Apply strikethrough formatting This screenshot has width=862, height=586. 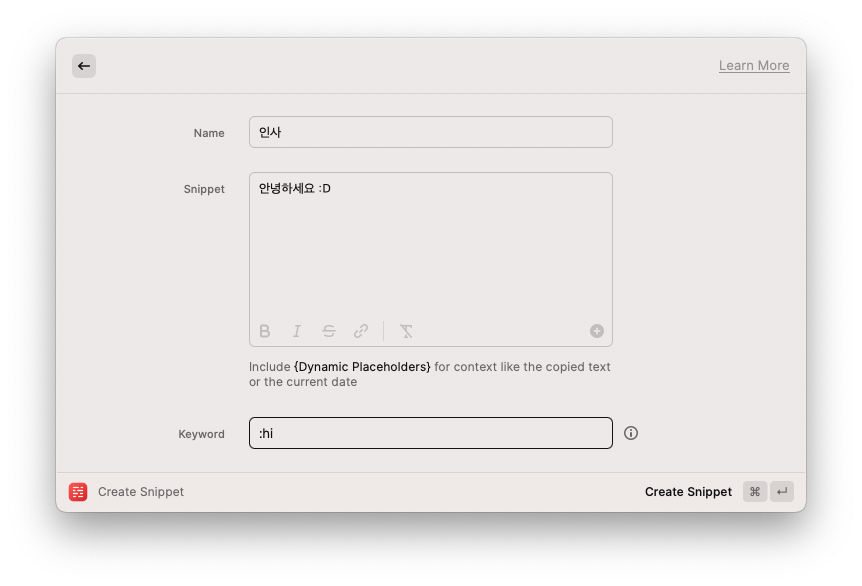329,331
